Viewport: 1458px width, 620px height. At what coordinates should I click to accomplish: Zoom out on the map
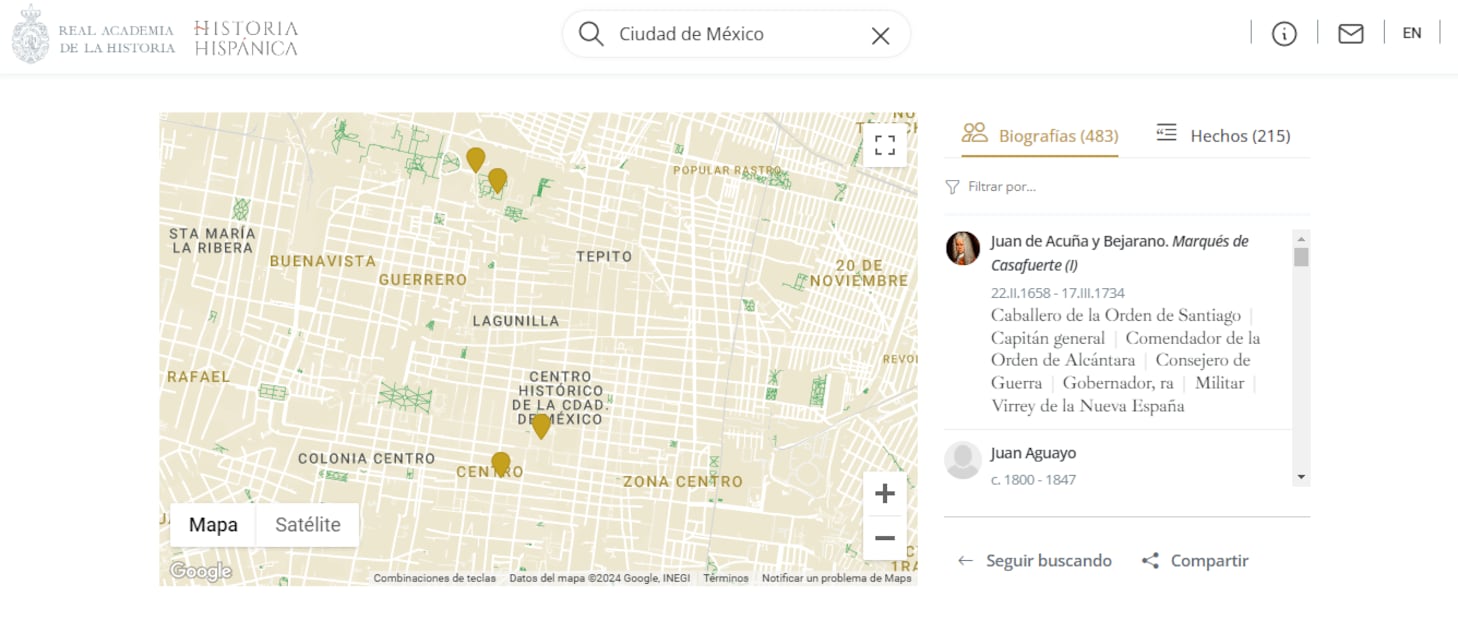click(x=884, y=539)
